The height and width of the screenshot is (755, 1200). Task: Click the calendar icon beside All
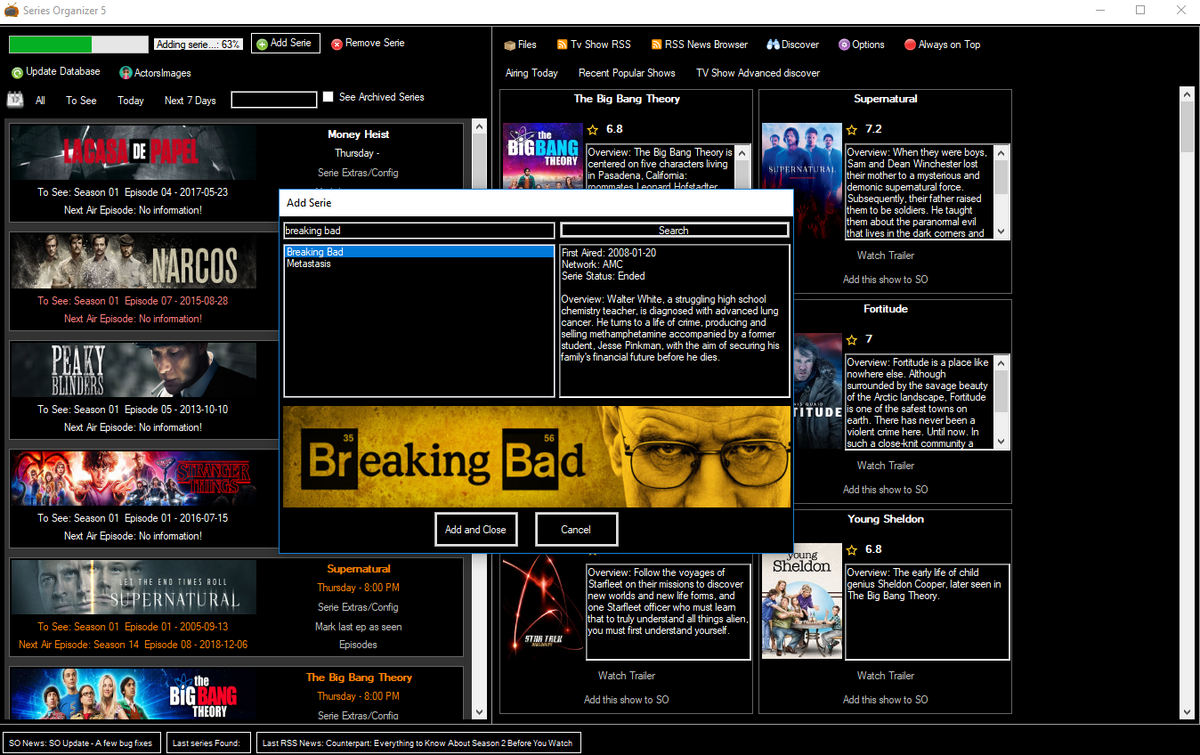tap(15, 100)
